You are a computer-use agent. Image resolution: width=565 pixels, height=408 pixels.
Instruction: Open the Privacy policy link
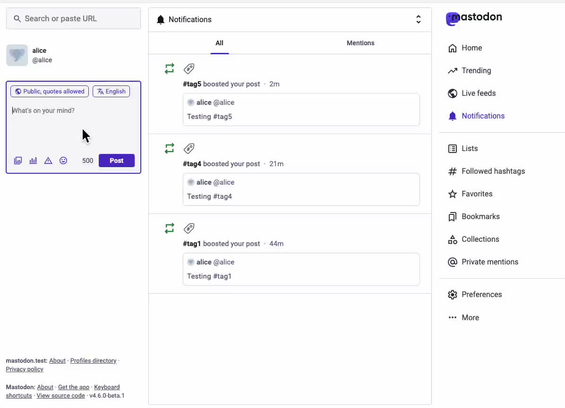(x=25, y=369)
